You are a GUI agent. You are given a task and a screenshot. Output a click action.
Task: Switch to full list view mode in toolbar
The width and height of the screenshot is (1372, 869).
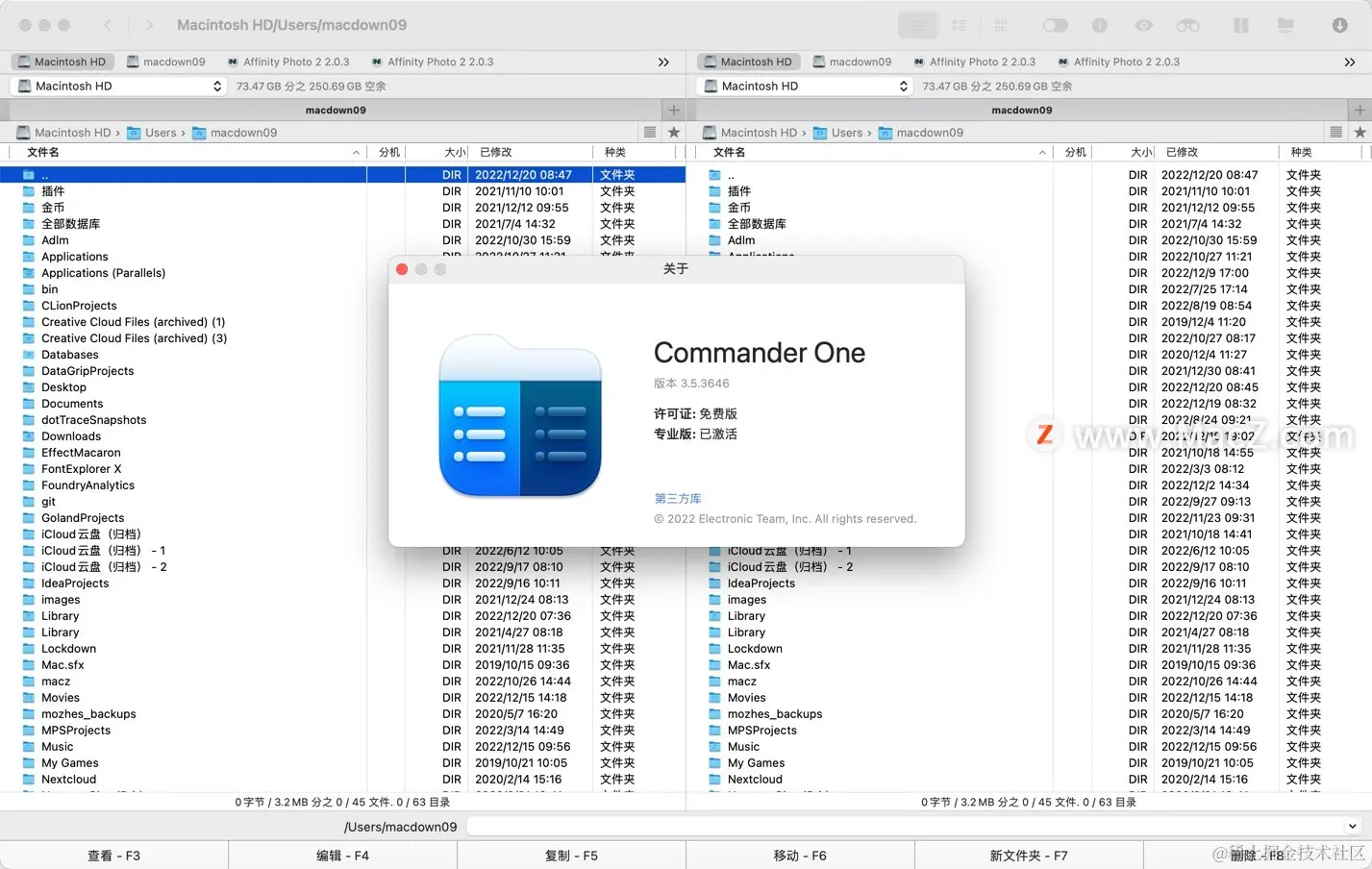tap(918, 25)
